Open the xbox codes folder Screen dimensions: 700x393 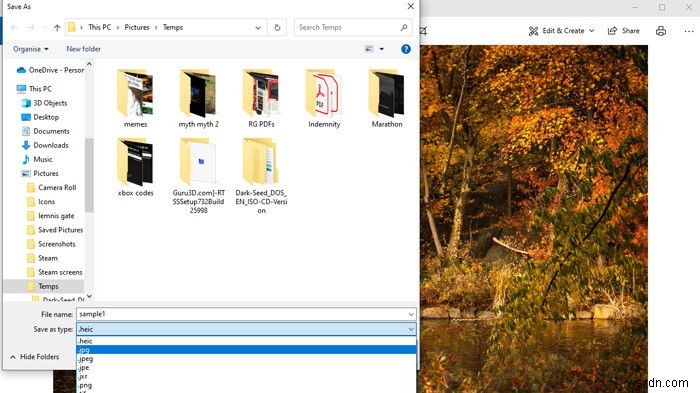pos(135,167)
